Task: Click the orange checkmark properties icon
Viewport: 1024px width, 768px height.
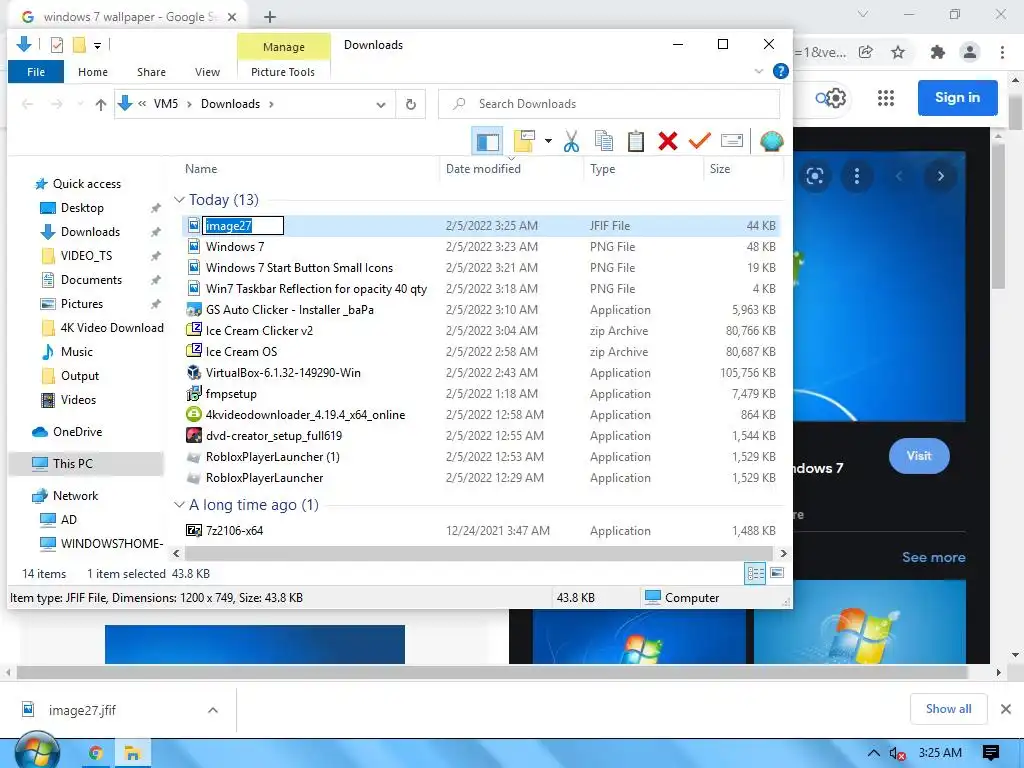Action: tap(699, 141)
